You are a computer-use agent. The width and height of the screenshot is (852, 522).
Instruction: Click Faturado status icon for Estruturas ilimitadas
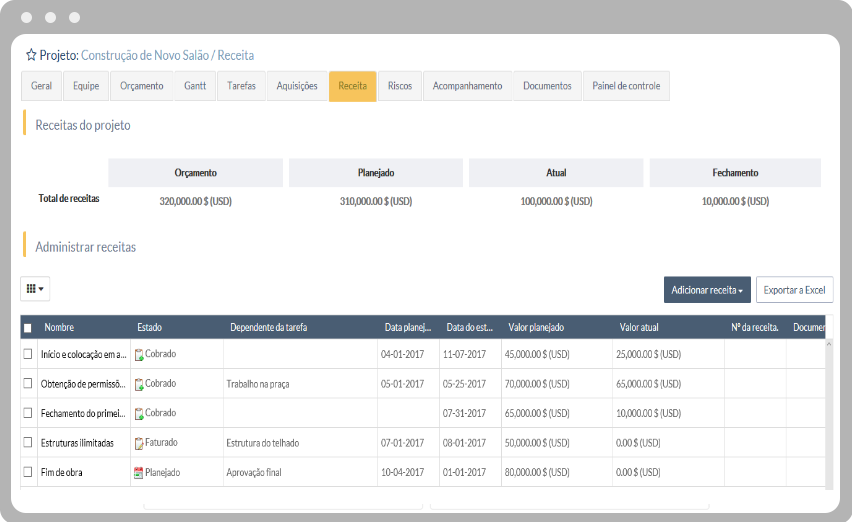click(139, 443)
